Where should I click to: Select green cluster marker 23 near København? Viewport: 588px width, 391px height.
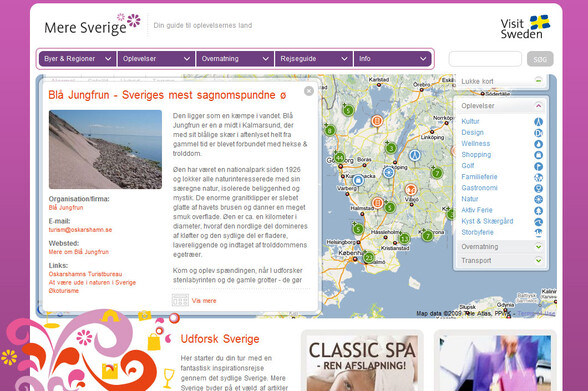tap(369, 257)
